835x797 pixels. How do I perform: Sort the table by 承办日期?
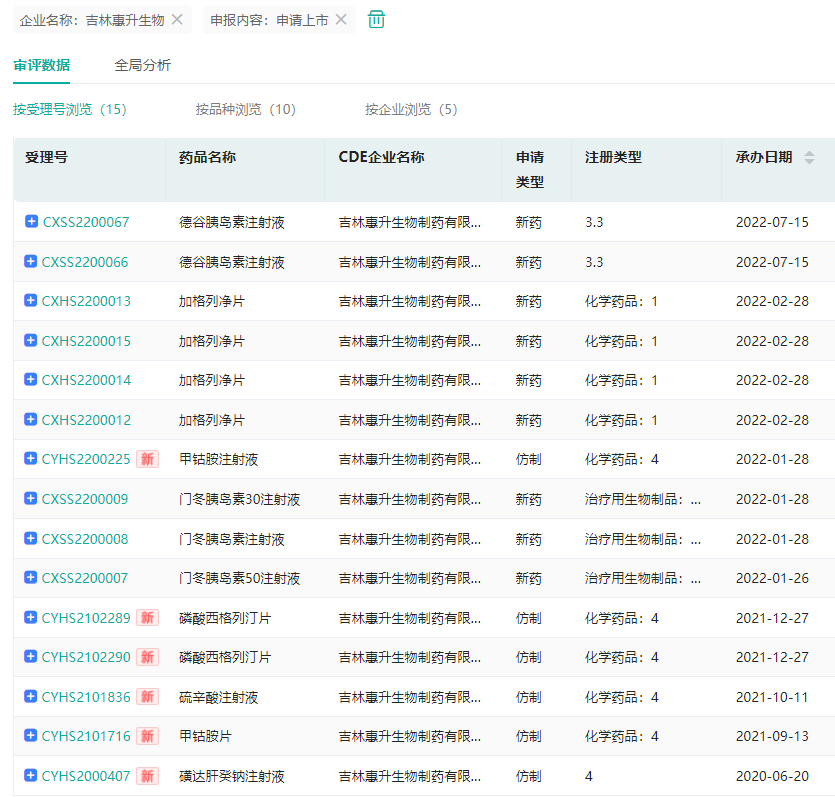[x=809, y=158]
